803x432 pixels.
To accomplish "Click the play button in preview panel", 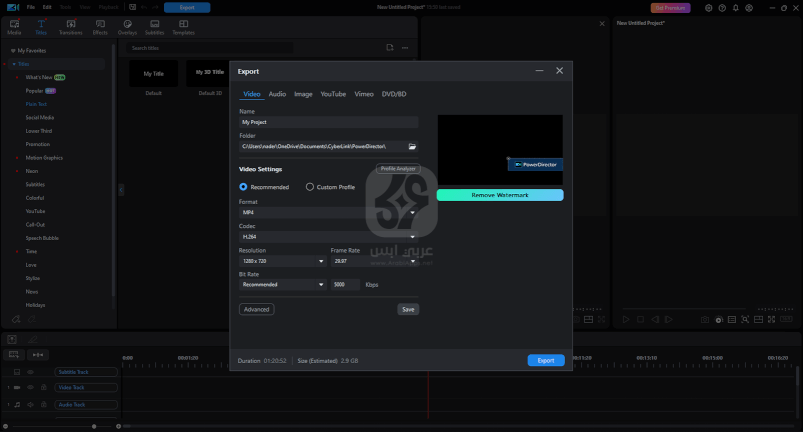I will 626,319.
